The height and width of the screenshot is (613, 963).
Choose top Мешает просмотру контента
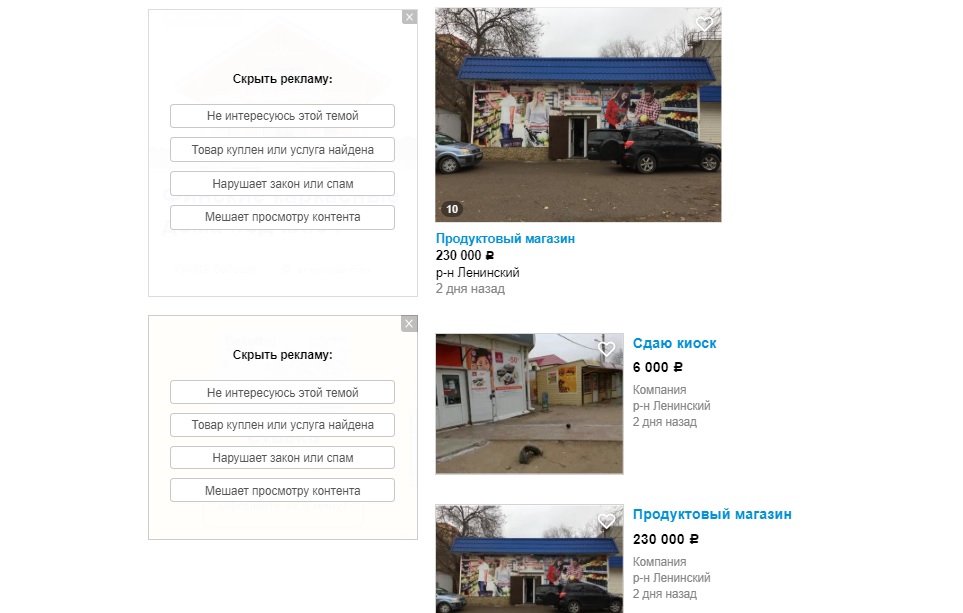click(x=283, y=217)
